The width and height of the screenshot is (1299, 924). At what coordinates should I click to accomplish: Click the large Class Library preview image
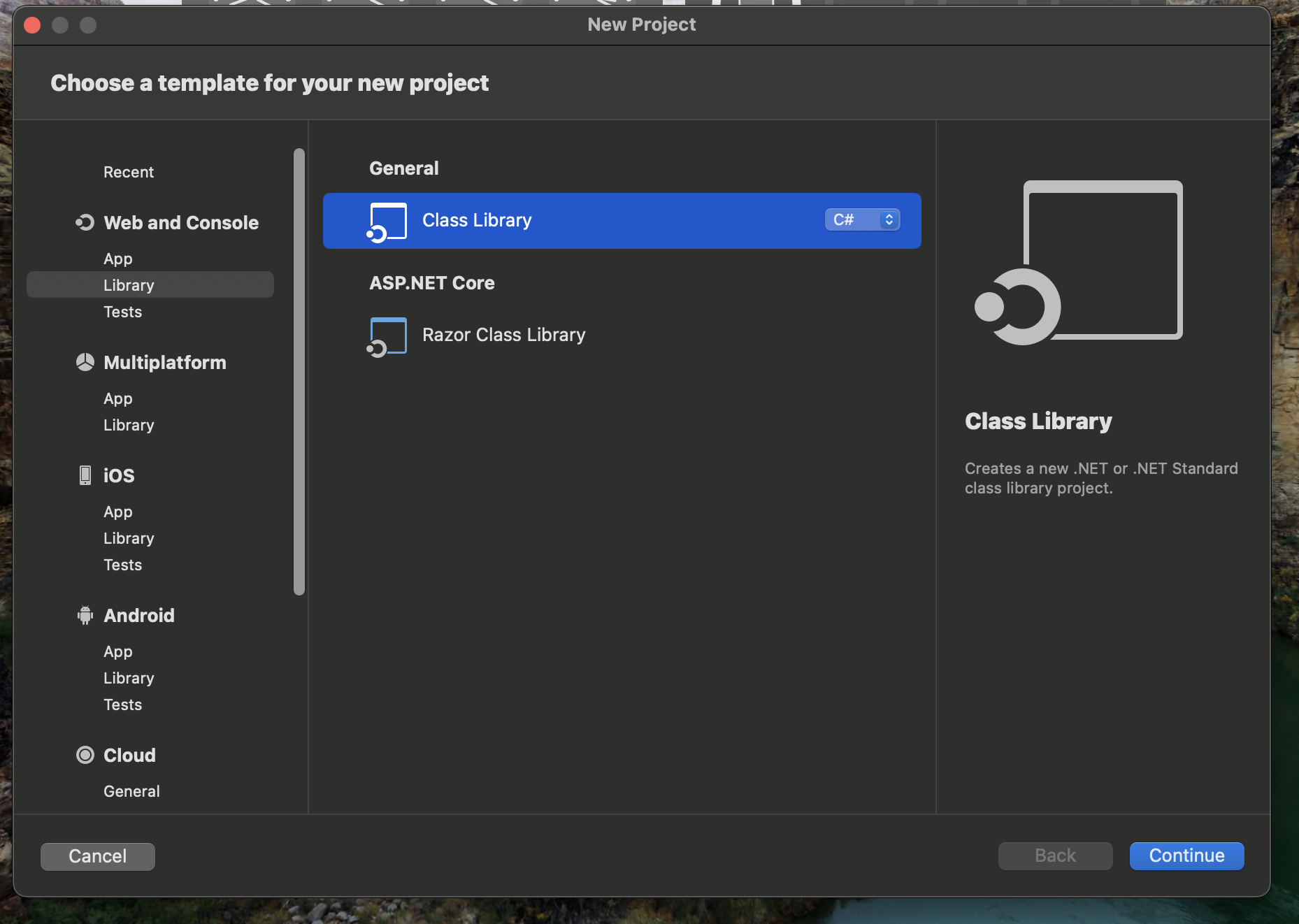click(x=1079, y=262)
